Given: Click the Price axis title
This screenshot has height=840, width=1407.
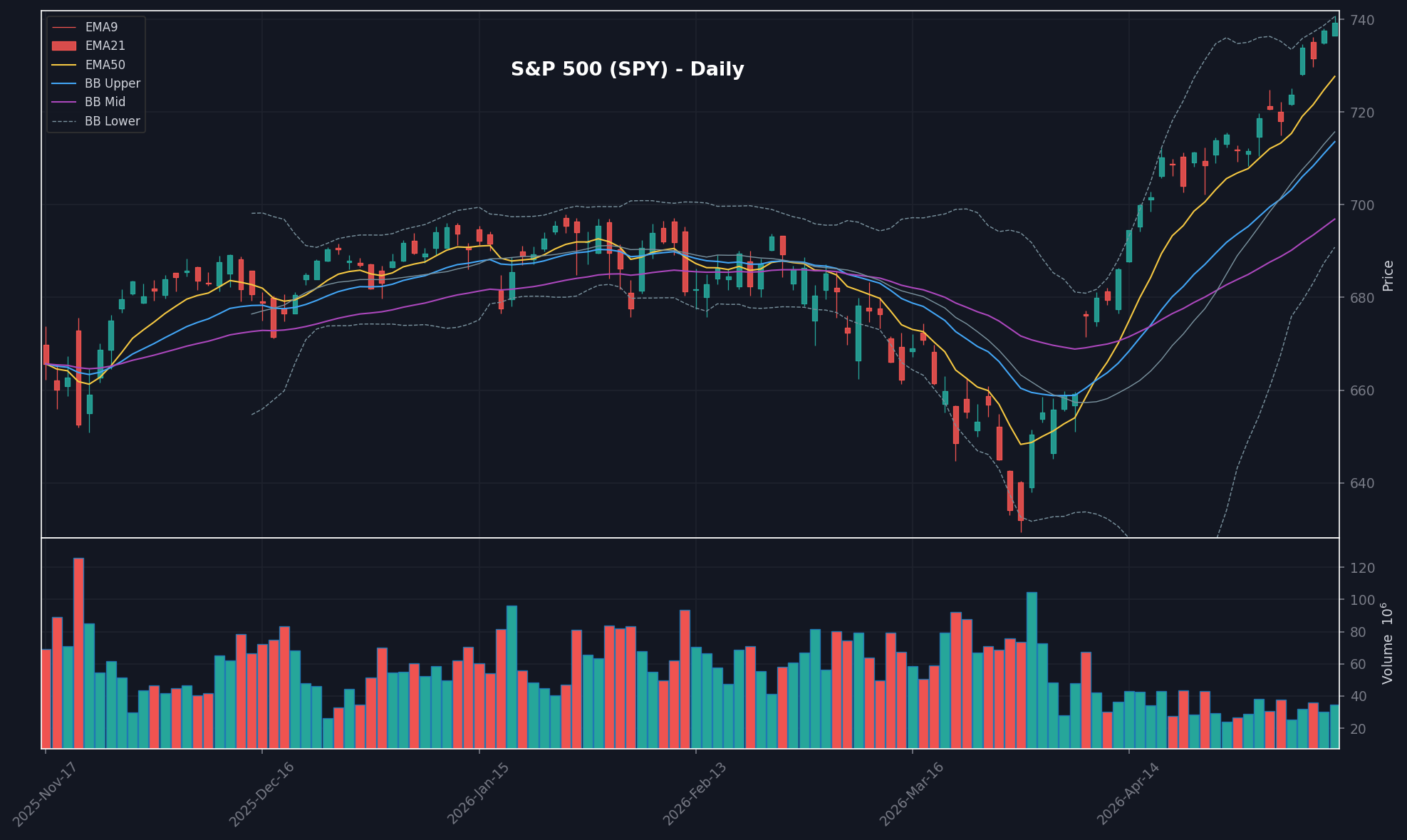Looking at the screenshot, I should click(x=1388, y=276).
